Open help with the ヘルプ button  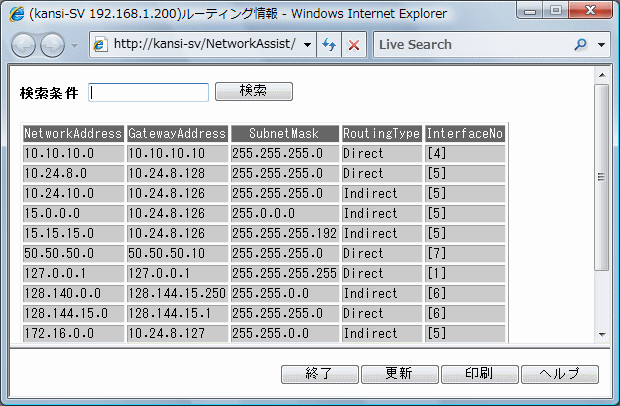pyautogui.click(x=559, y=374)
